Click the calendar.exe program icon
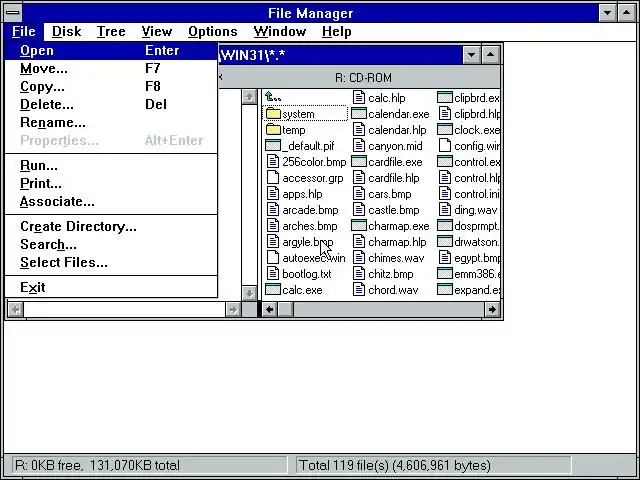640x480 pixels. coord(359,113)
